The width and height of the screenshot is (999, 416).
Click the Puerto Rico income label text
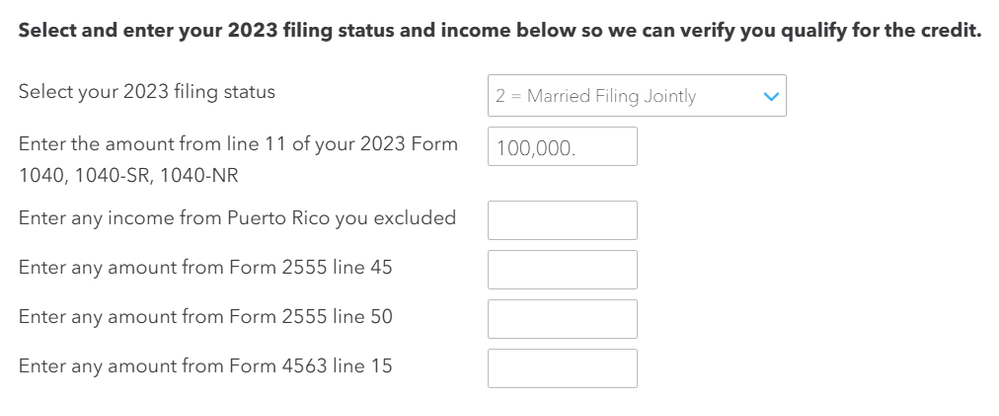pyautogui.click(x=237, y=218)
